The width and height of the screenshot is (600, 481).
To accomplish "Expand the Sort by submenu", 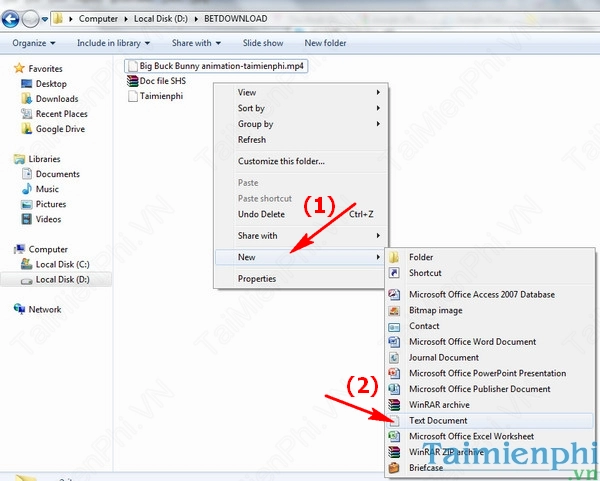I will [302, 108].
